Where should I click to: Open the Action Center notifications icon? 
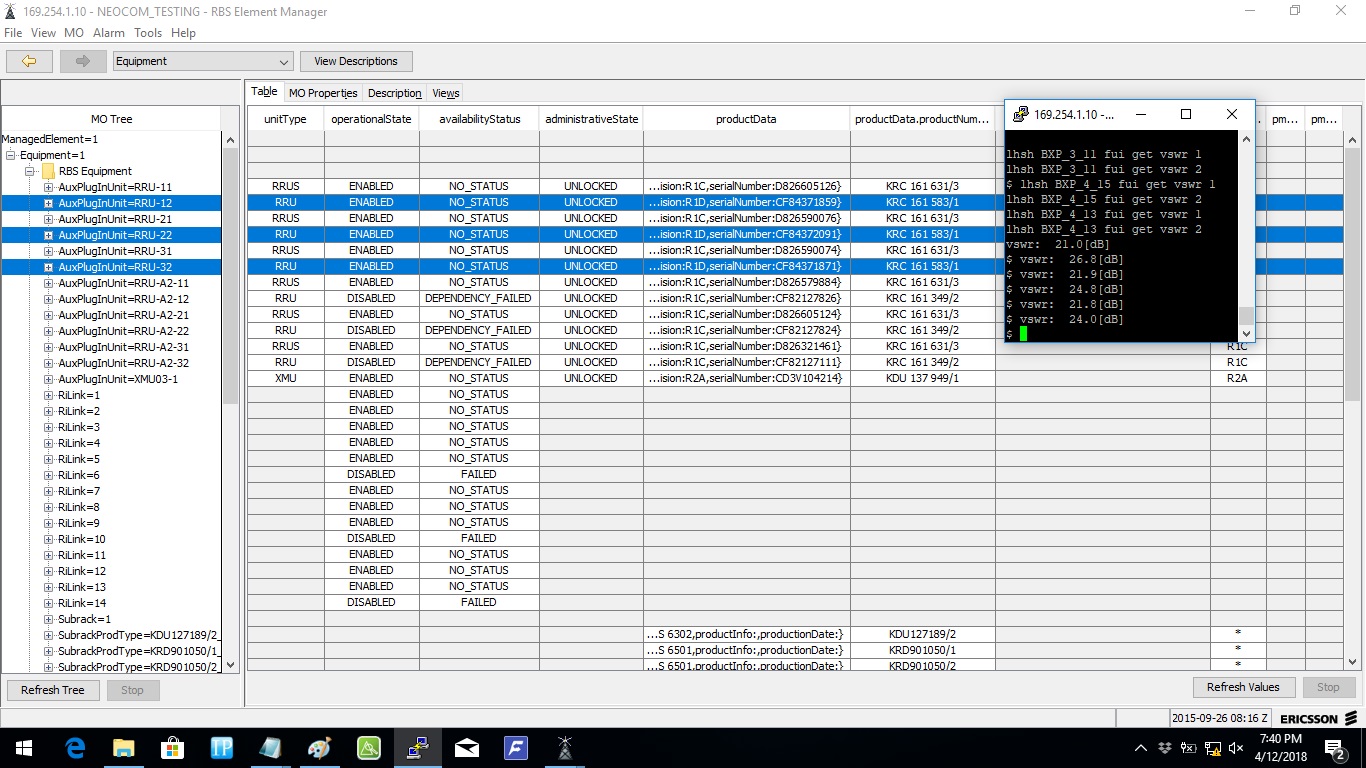coord(1335,748)
